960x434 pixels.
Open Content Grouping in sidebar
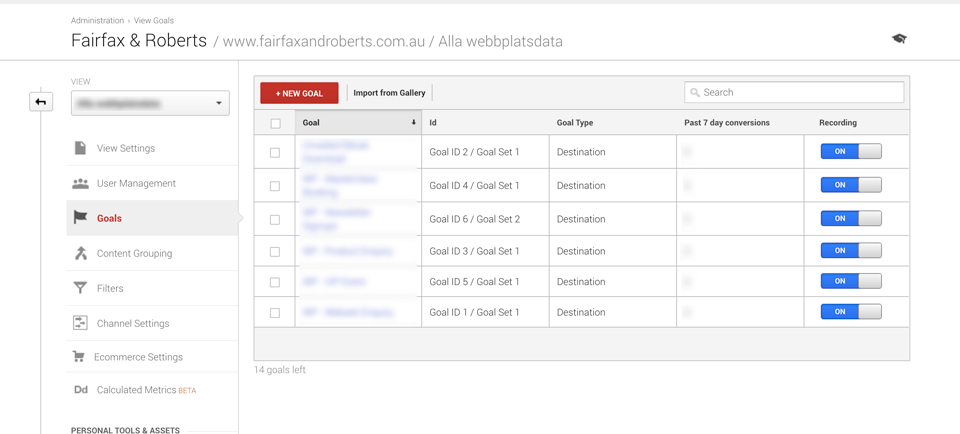tap(152, 253)
